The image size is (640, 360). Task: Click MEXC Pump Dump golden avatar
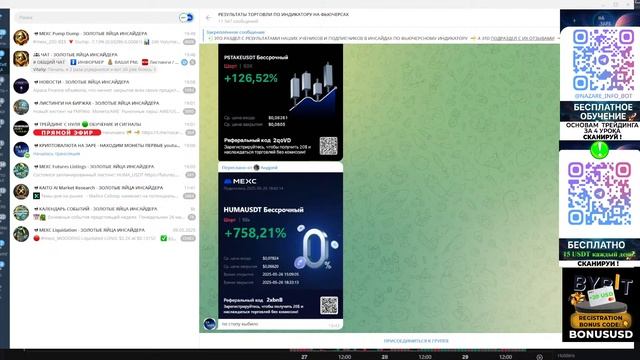pyautogui.click(x=21, y=38)
